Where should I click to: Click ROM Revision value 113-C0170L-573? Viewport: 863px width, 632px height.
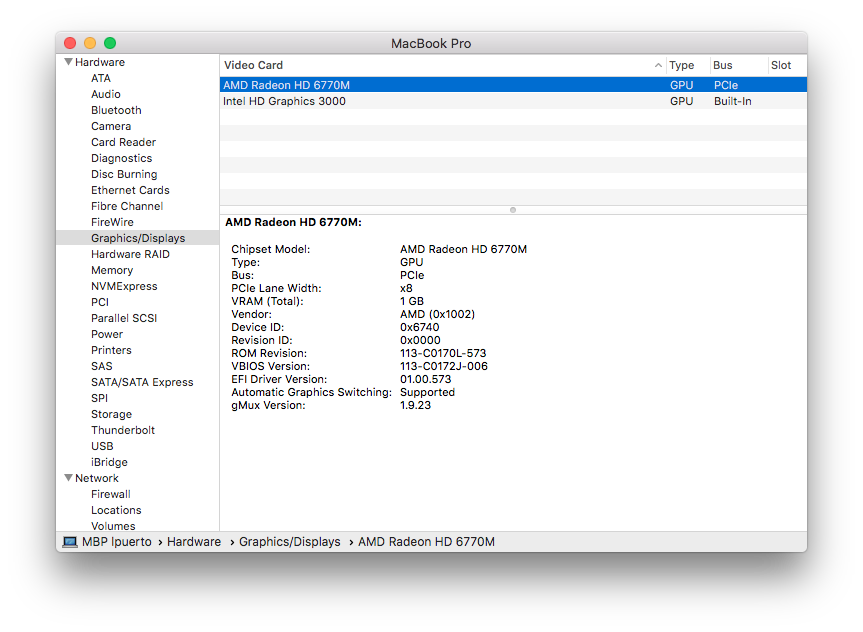pos(443,353)
